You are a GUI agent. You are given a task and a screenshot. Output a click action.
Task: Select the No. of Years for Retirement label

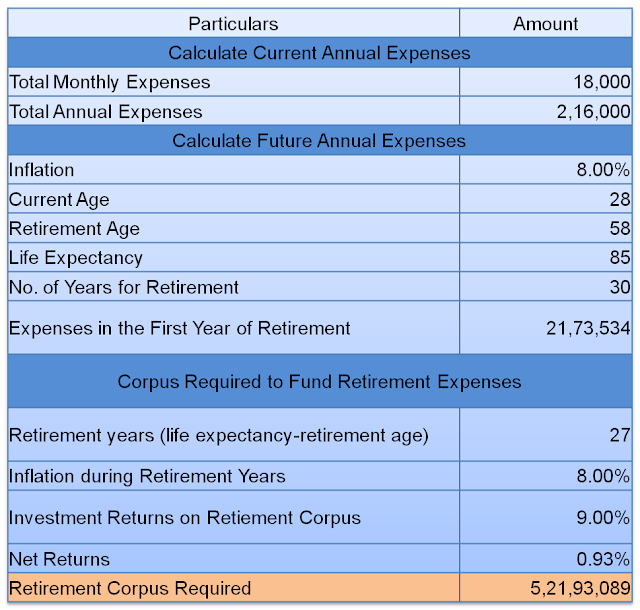point(124,287)
